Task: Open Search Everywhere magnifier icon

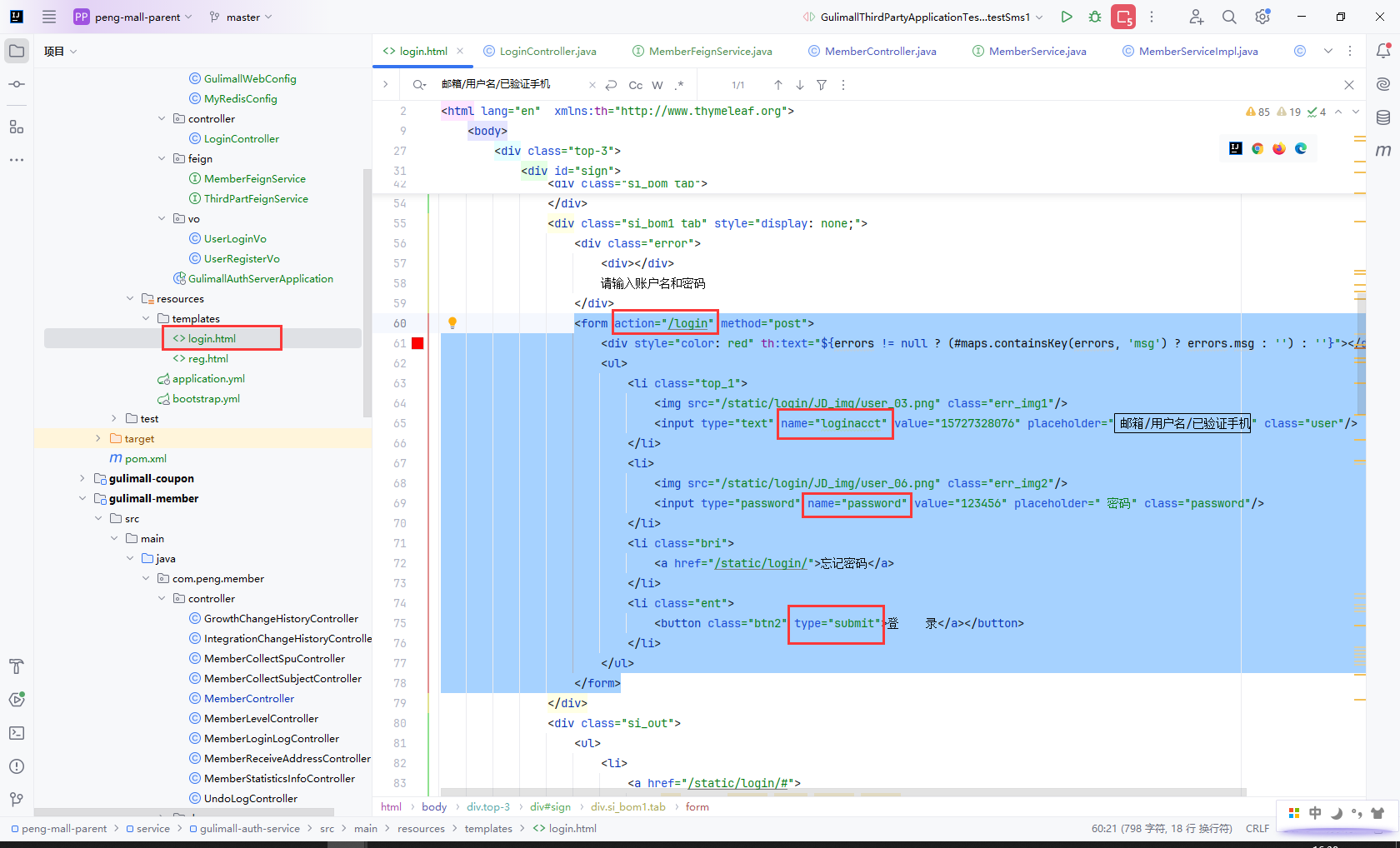Action: (x=1229, y=17)
